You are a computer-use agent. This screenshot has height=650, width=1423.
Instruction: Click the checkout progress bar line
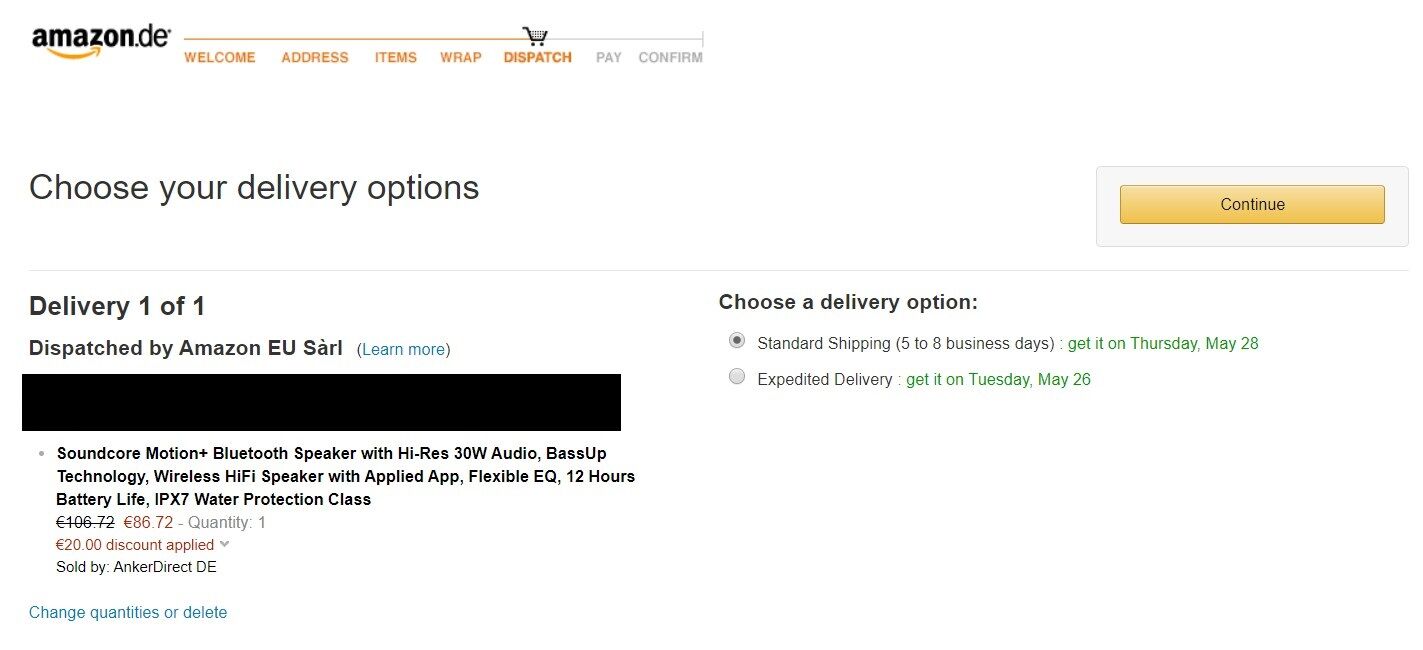coord(443,40)
